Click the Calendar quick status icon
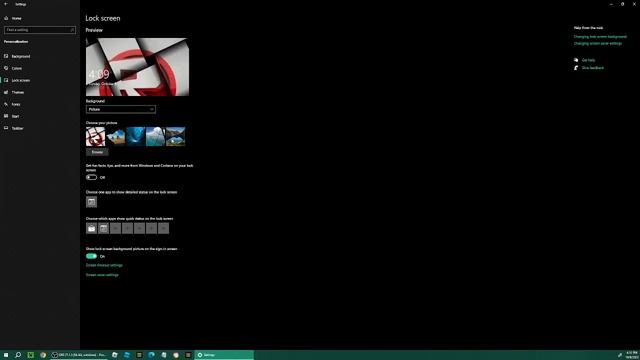This screenshot has height=360, width=640. click(x=104, y=229)
